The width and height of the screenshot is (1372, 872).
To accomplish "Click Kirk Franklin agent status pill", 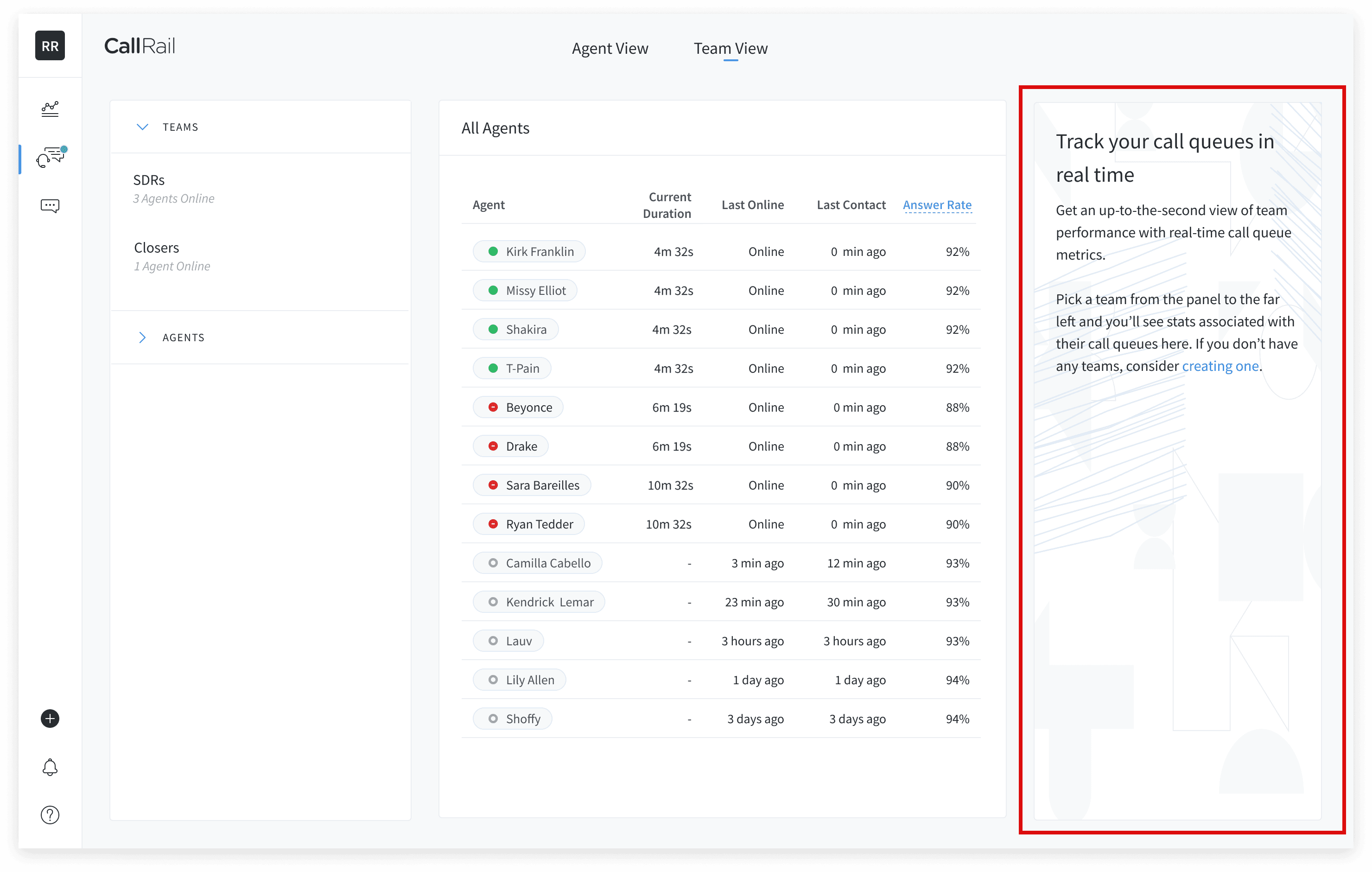I will point(529,251).
